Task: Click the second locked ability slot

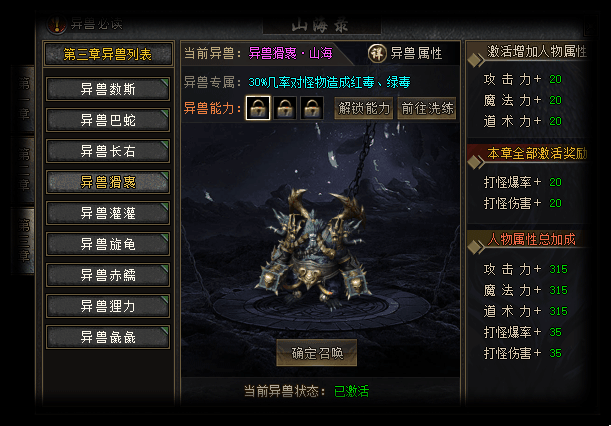Action: 285,108
